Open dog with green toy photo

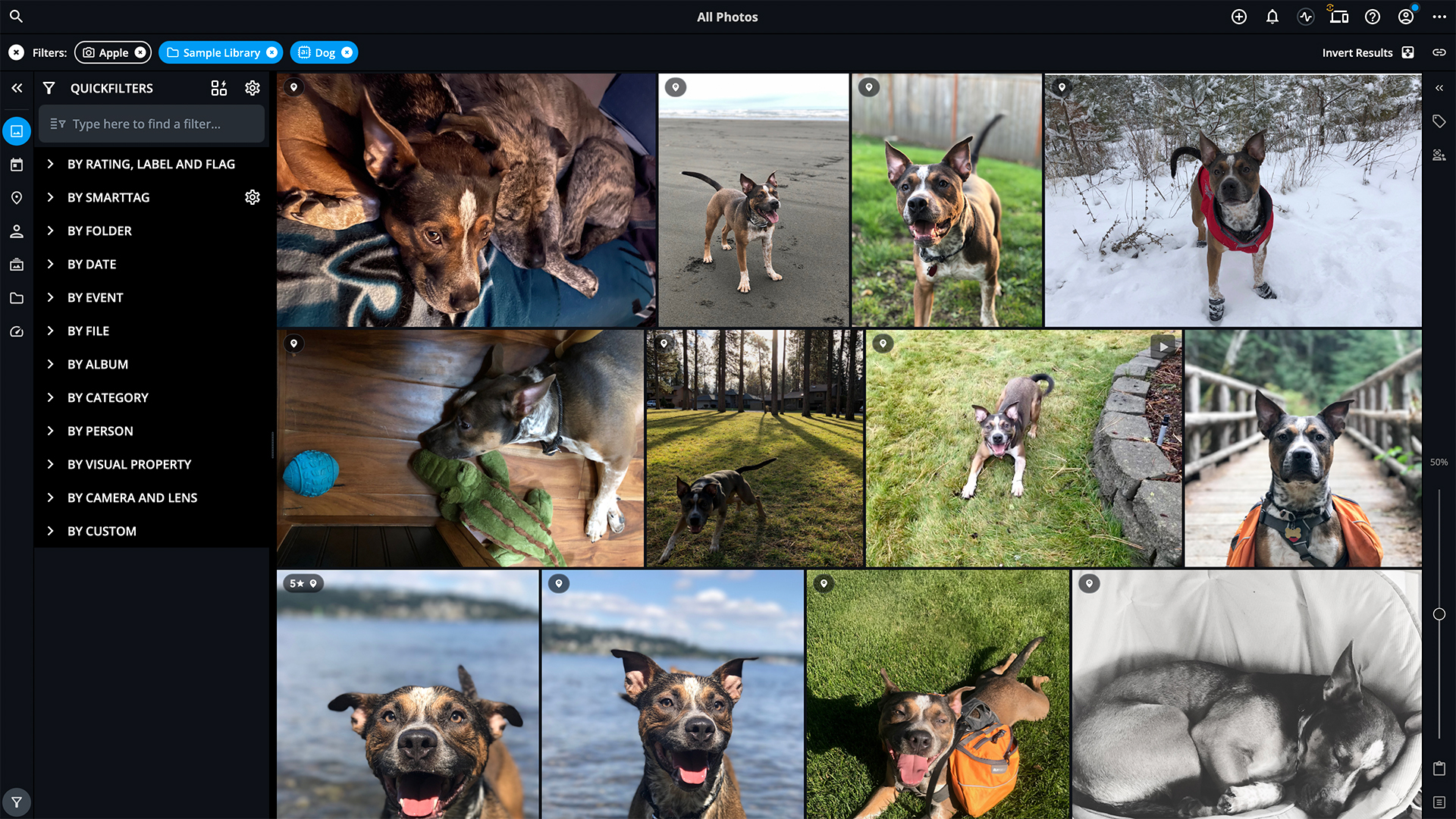[460, 448]
